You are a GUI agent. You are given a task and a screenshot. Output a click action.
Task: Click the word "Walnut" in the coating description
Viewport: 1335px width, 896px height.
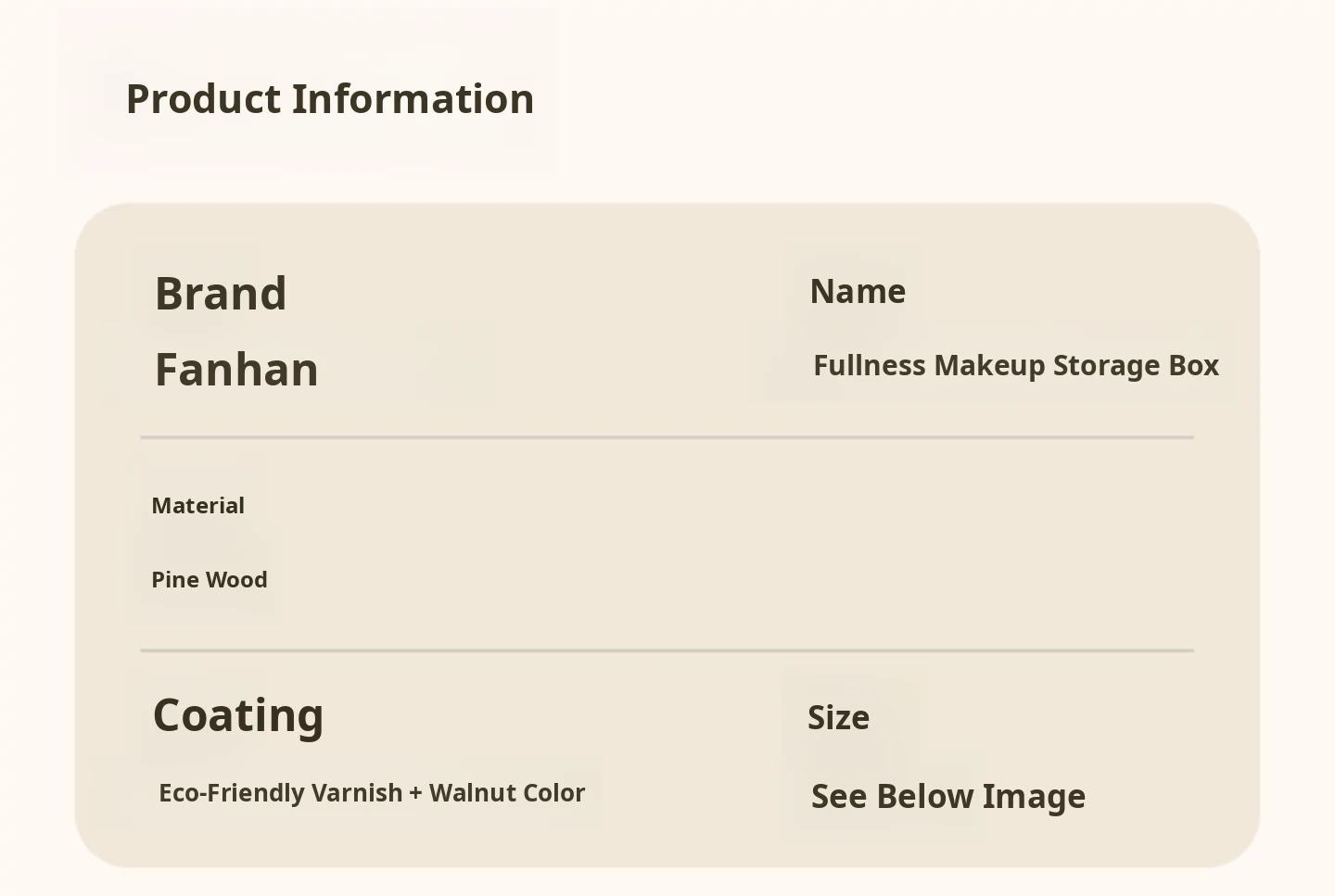click(x=462, y=793)
